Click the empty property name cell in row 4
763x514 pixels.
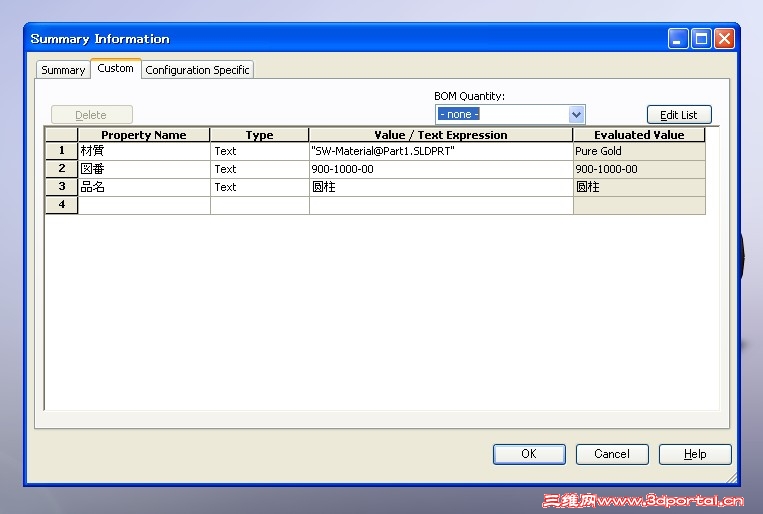pyautogui.click(x=144, y=205)
